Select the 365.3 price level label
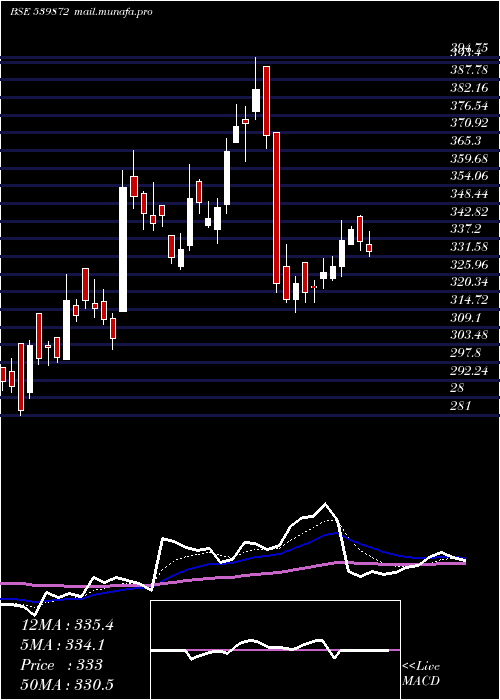The width and height of the screenshot is (500, 700). pos(465,141)
